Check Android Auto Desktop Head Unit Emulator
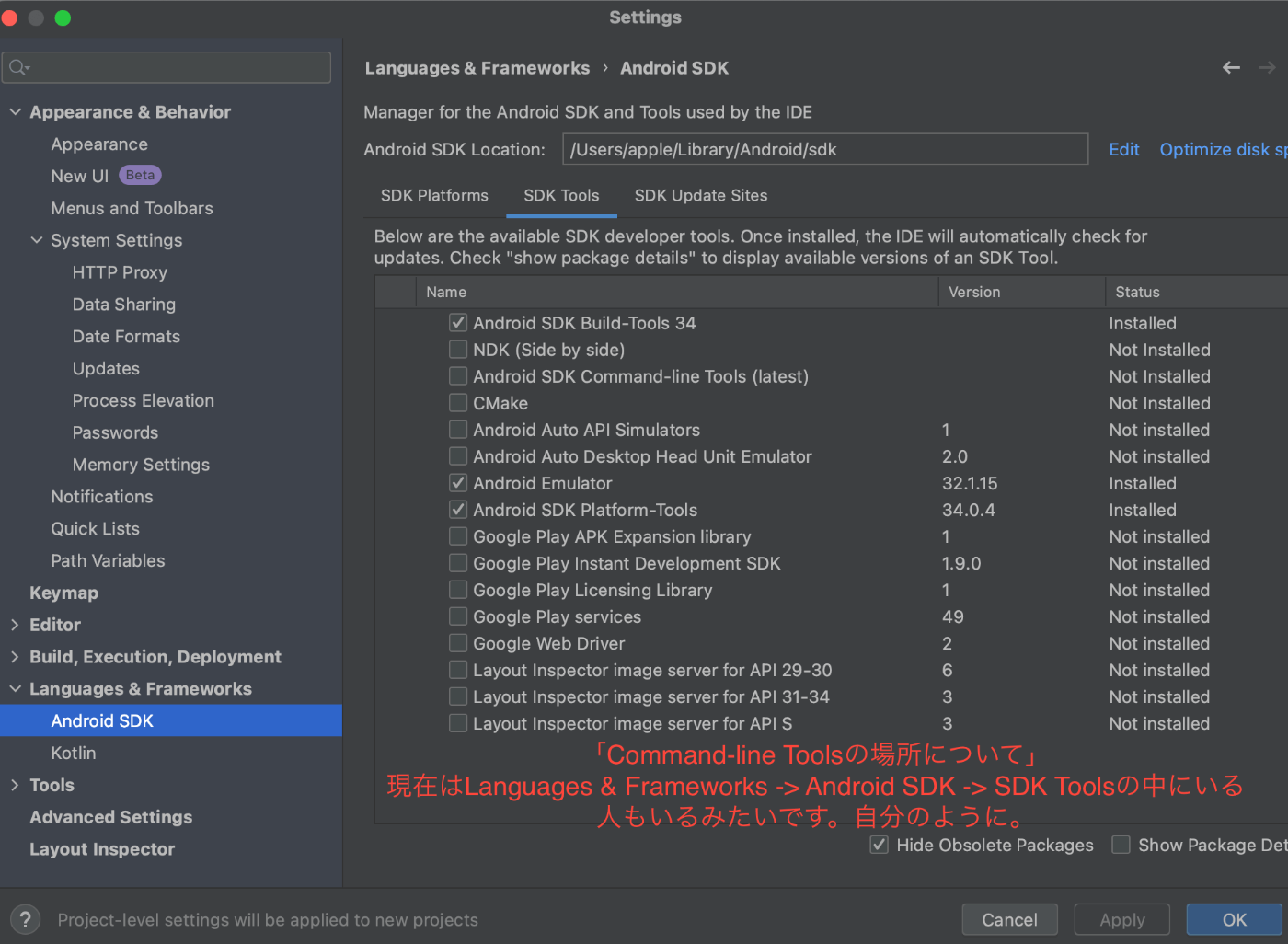This screenshot has width=1288, height=944. coord(458,456)
